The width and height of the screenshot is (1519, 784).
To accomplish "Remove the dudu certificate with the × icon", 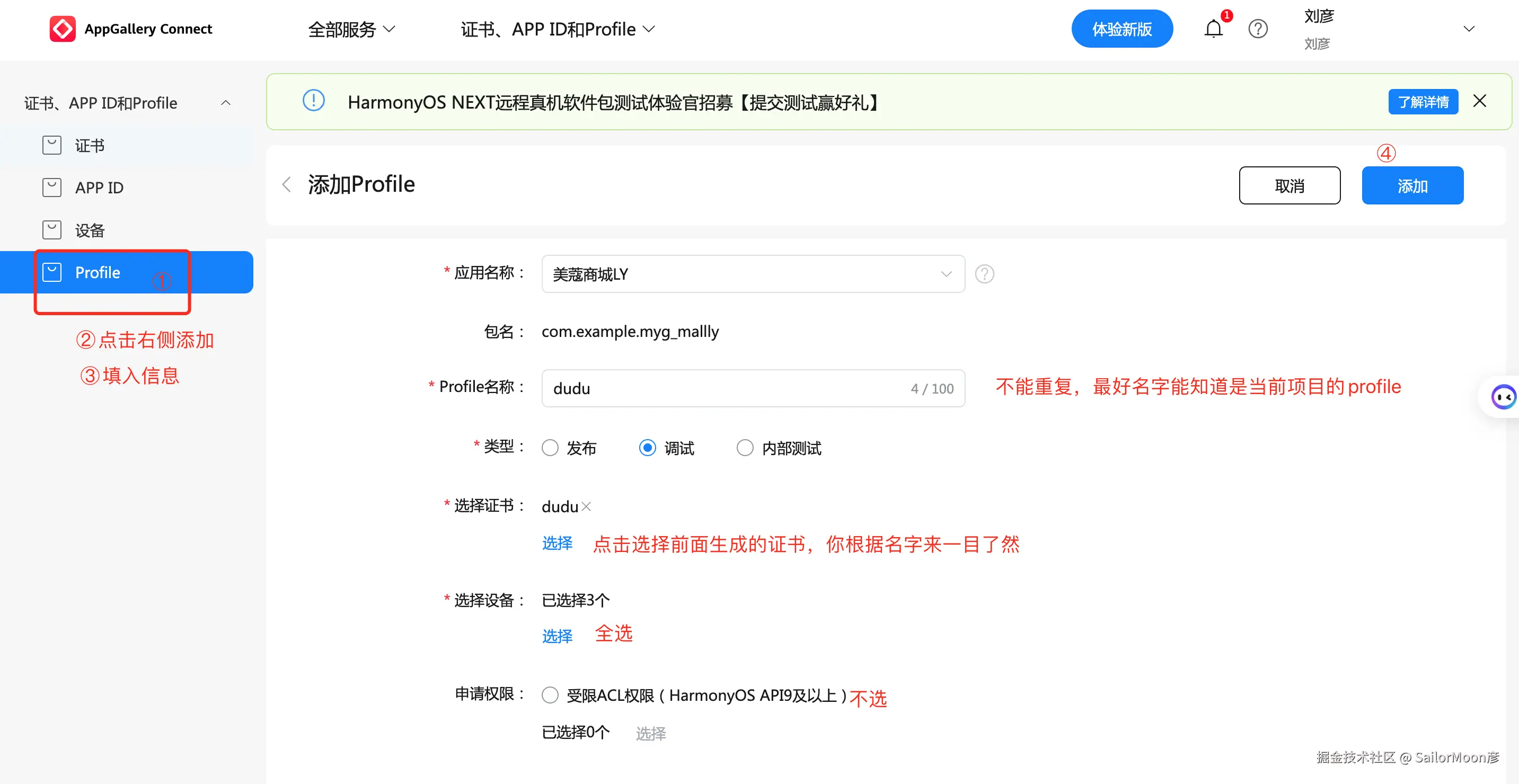I will click(x=586, y=506).
